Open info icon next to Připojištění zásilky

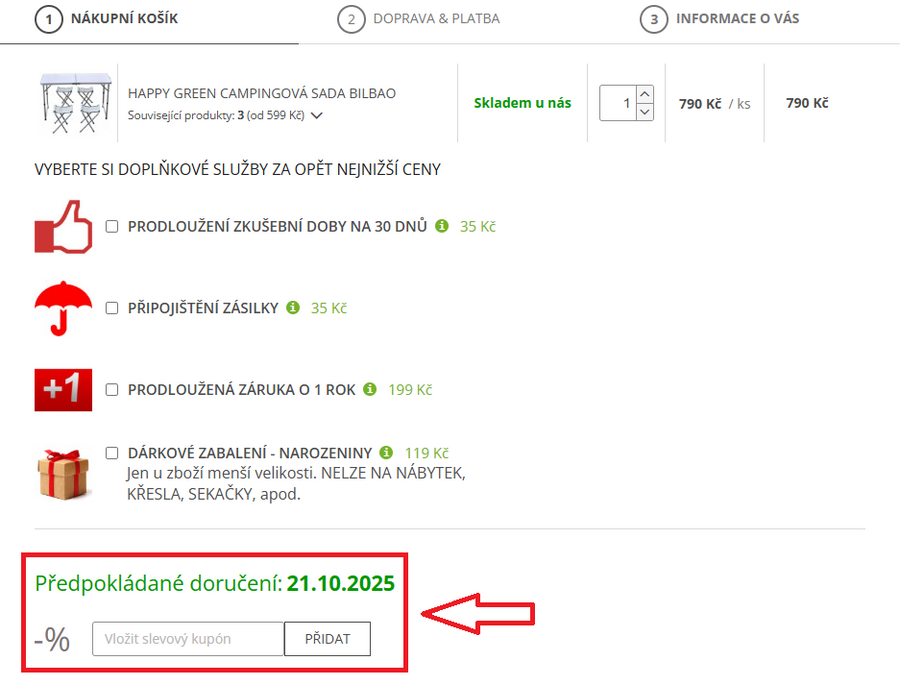[x=293, y=308]
